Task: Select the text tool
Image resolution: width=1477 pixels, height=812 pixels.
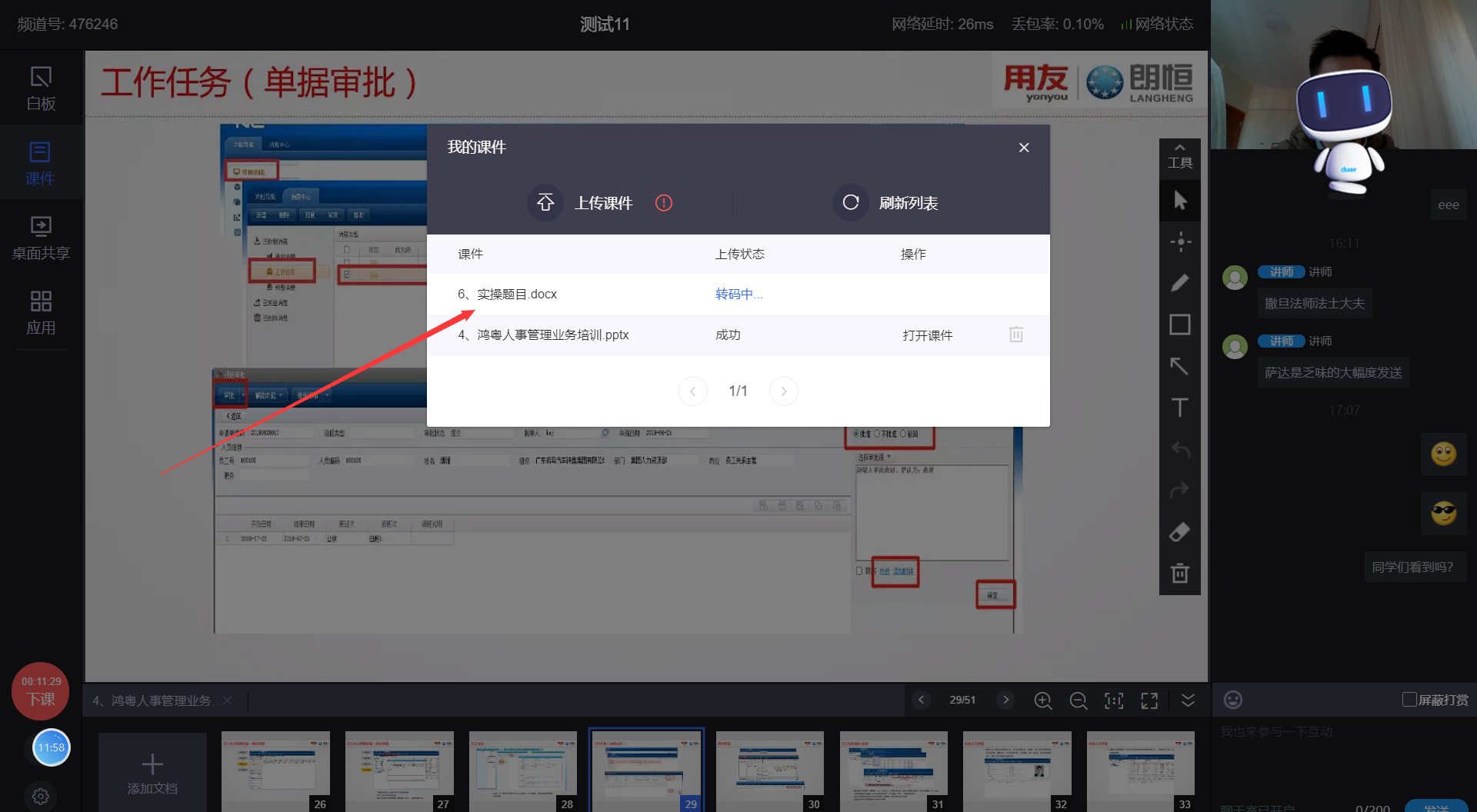Action: tap(1179, 408)
